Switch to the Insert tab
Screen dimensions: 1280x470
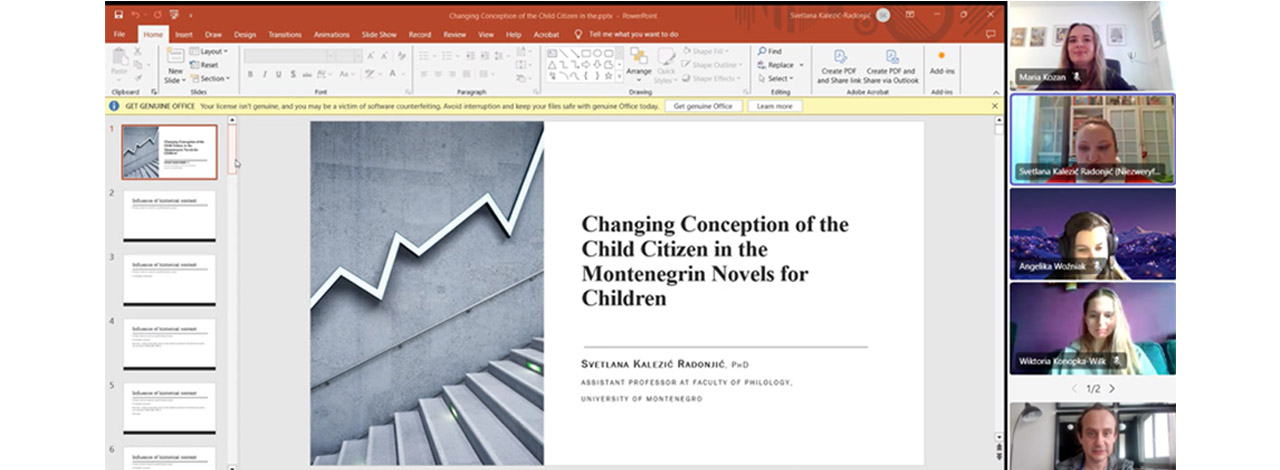pos(184,34)
